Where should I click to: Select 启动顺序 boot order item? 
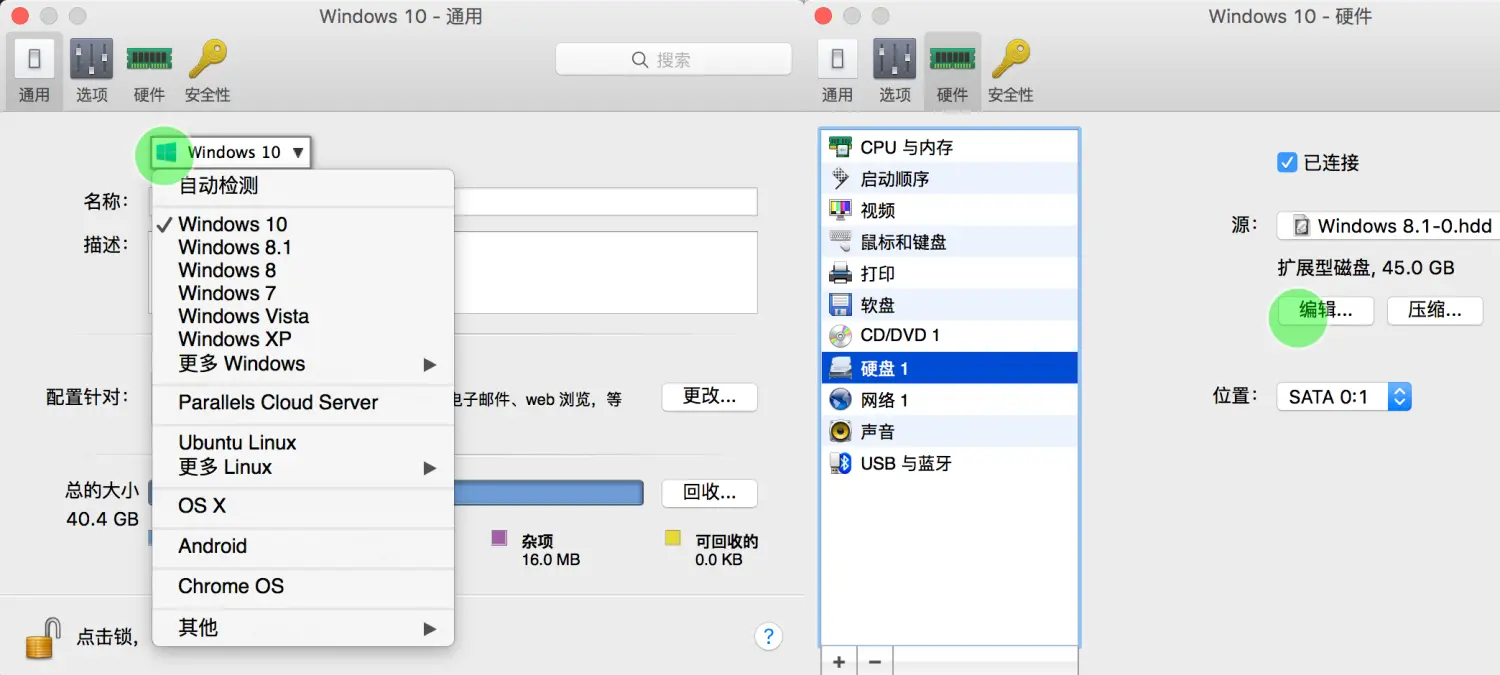(x=950, y=179)
